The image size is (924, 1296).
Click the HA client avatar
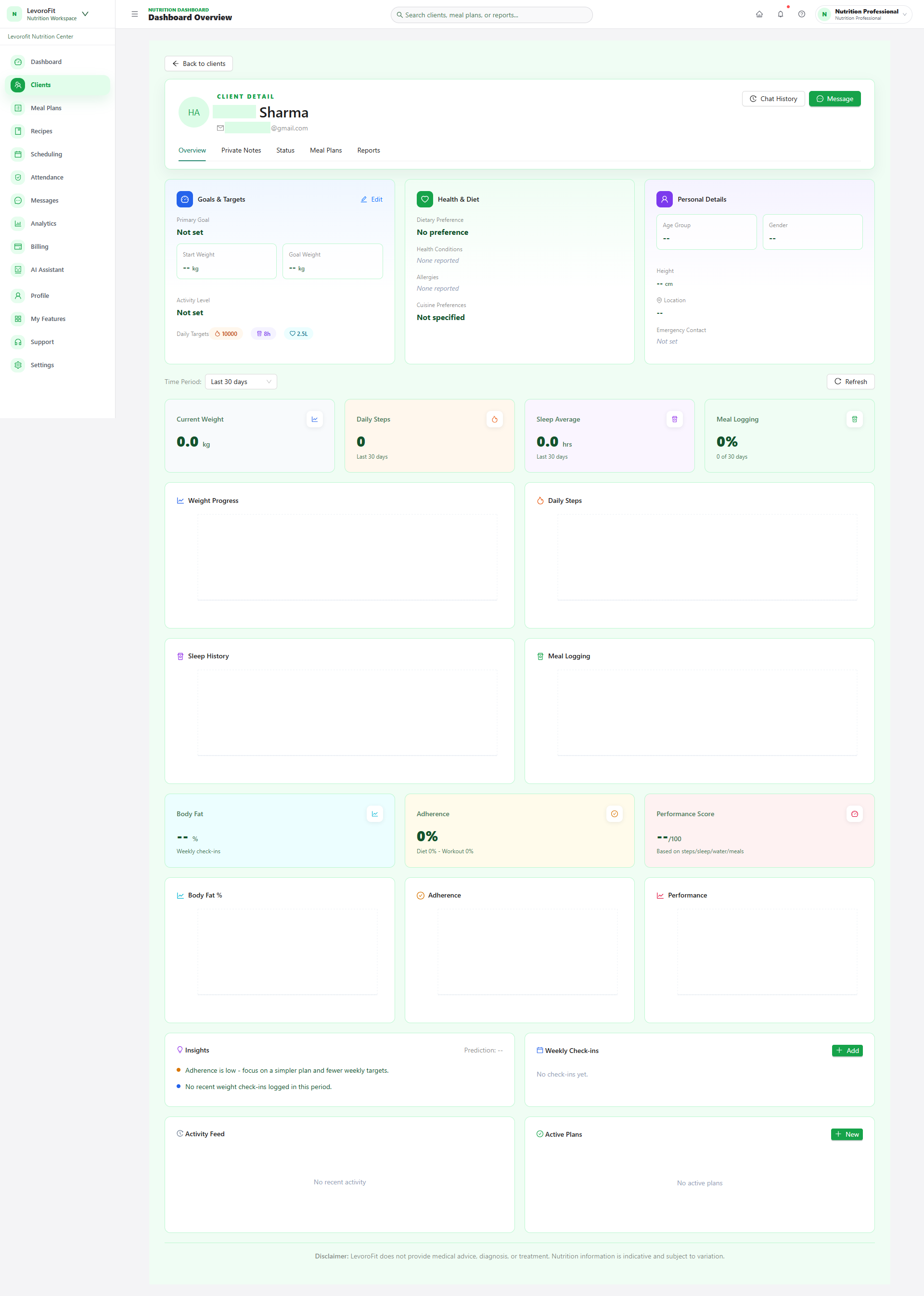(194, 113)
